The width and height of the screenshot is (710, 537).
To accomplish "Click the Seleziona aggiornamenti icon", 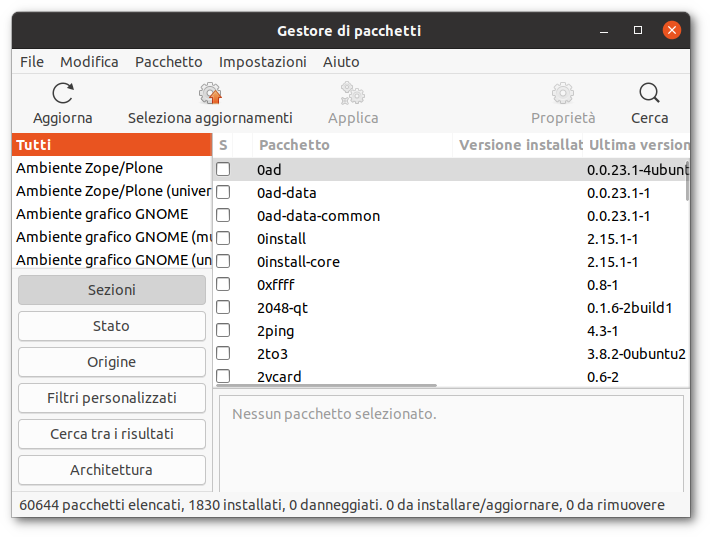I will click(x=210, y=94).
